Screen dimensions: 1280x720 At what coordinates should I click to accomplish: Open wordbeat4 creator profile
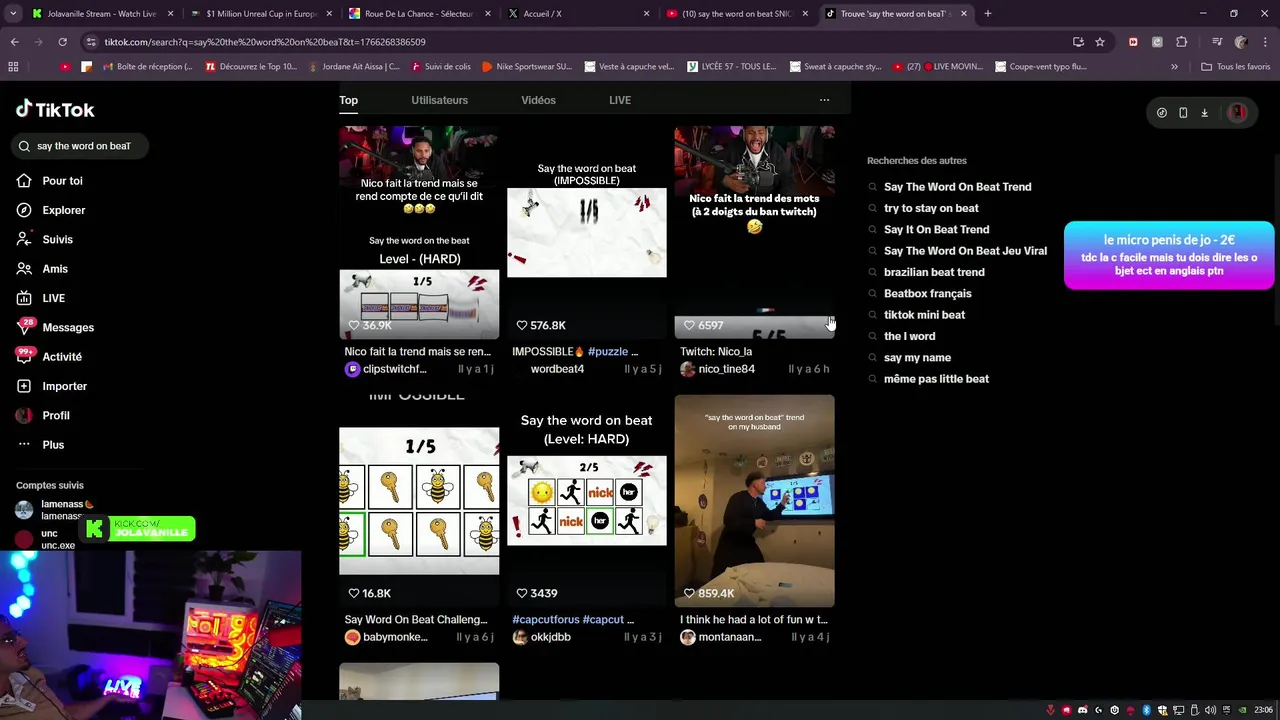click(557, 369)
